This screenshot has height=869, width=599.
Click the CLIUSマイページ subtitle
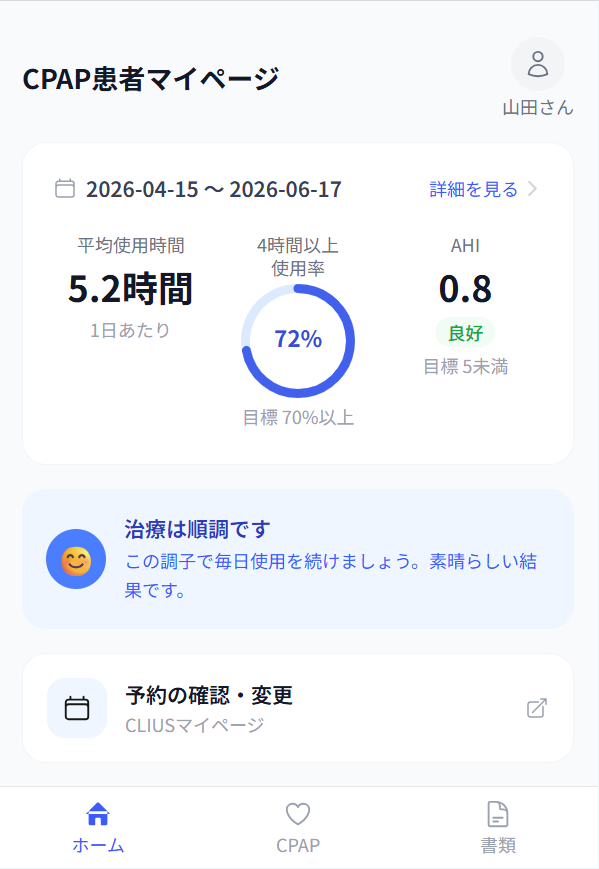(194, 725)
